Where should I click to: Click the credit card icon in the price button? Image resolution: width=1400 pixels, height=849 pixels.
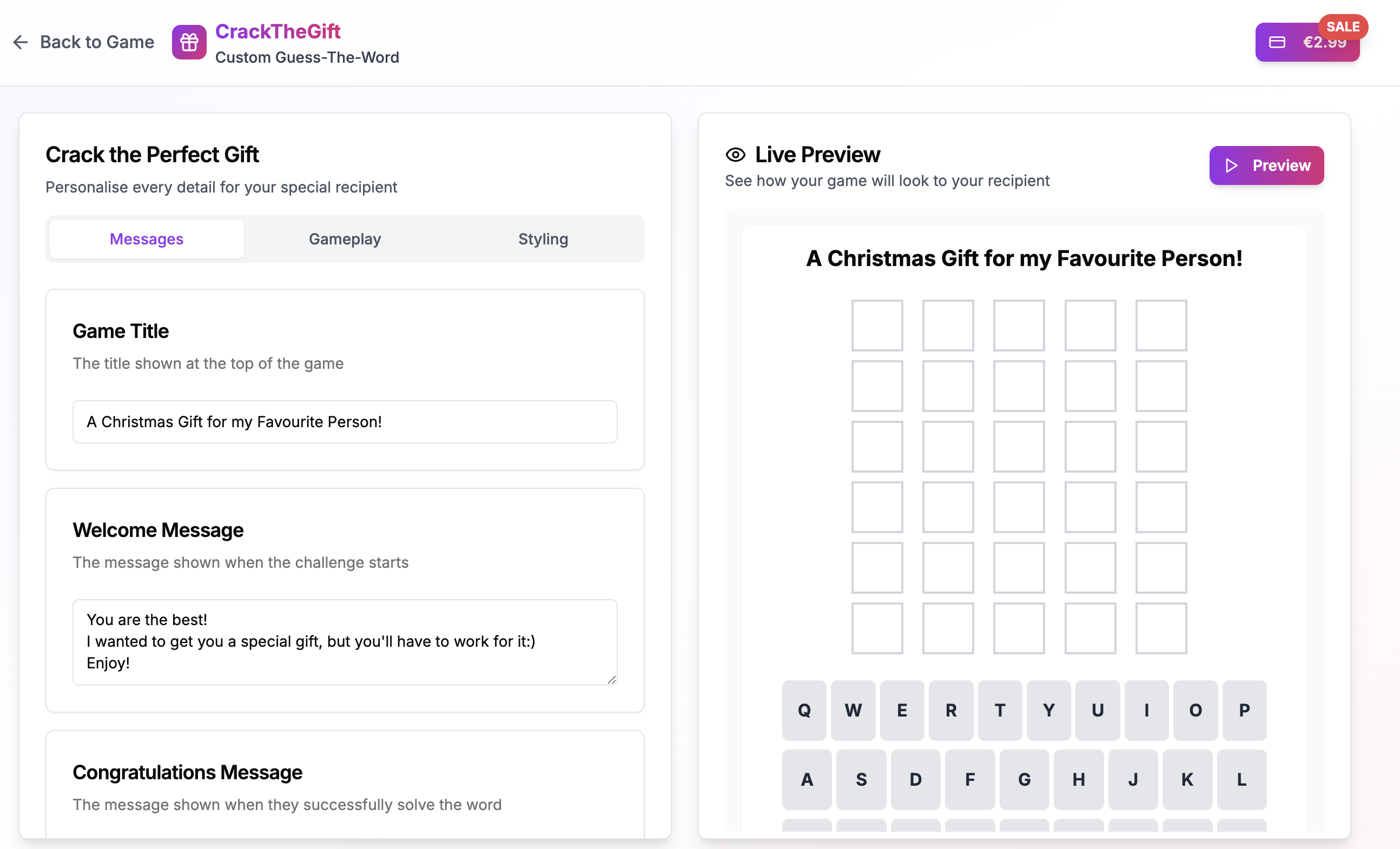tap(1277, 42)
